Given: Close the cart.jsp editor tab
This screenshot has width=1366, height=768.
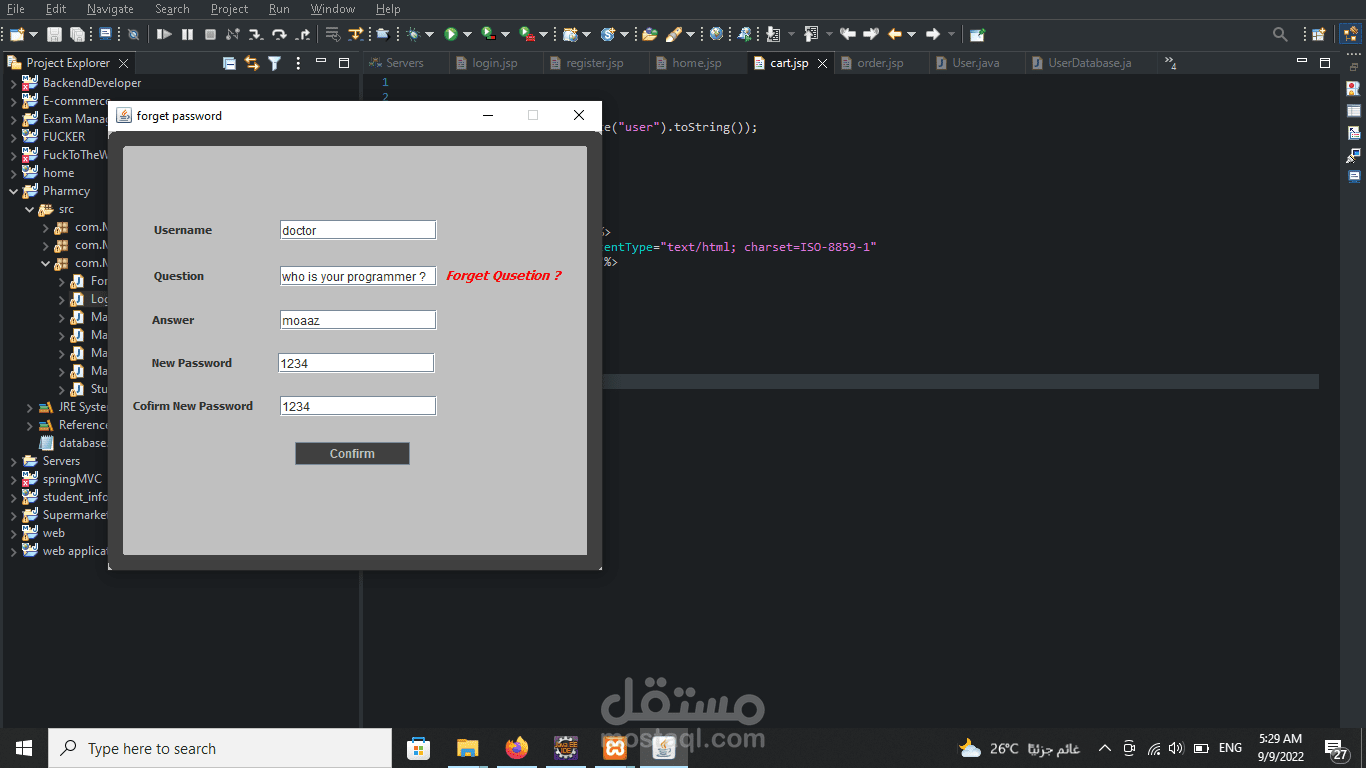Looking at the screenshot, I should [822, 63].
